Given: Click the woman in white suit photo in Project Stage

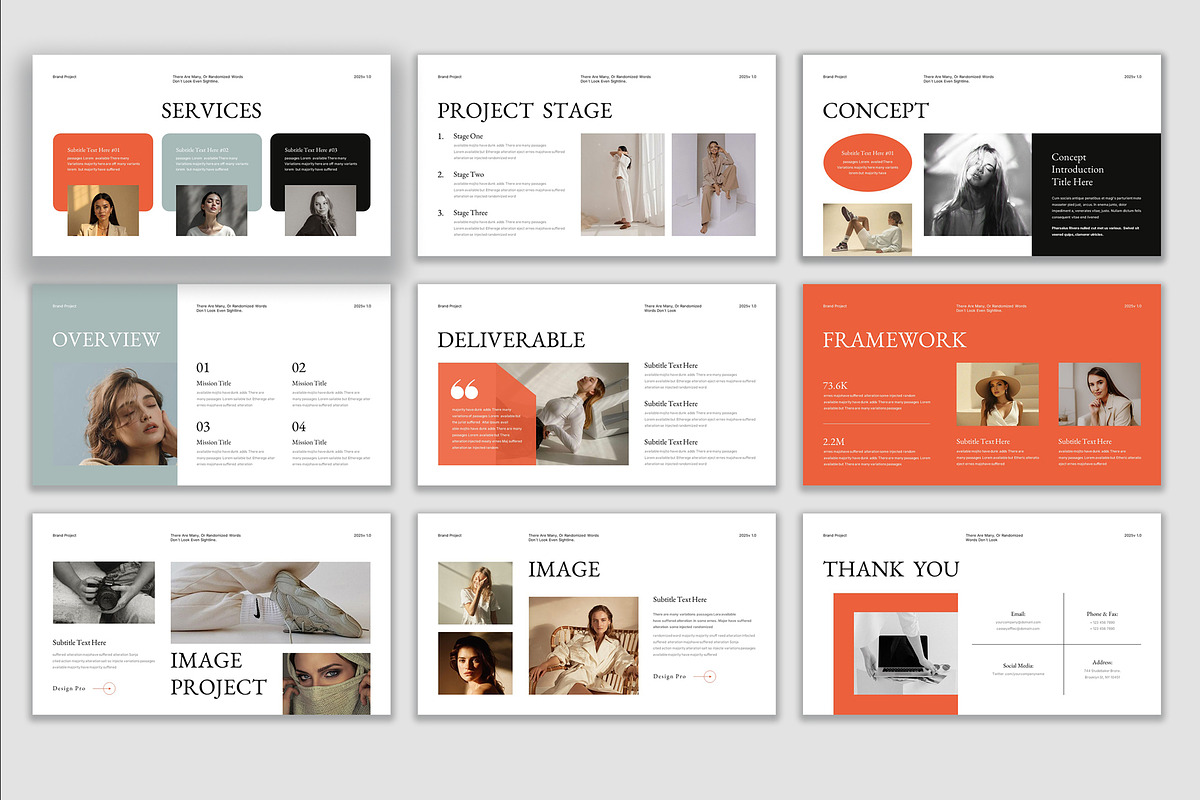Looking at the screenshot, I should [x=623, y=185].
